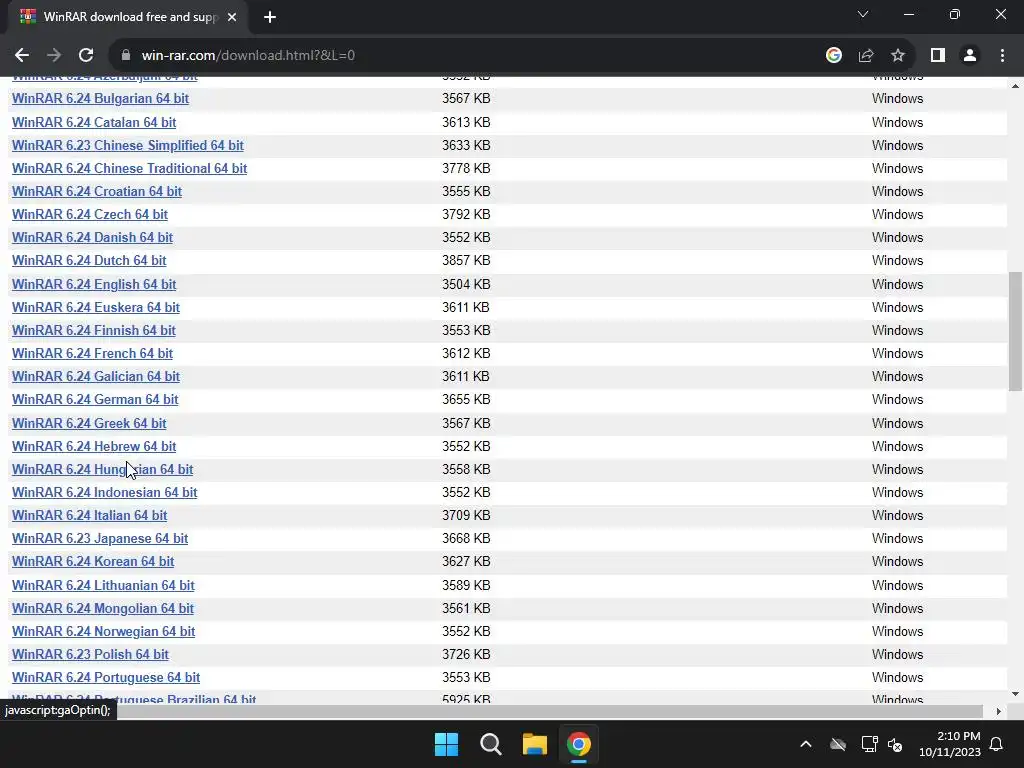
Task: Download WinRAR 6.24 English 64 bit
Action: point(94,284)
